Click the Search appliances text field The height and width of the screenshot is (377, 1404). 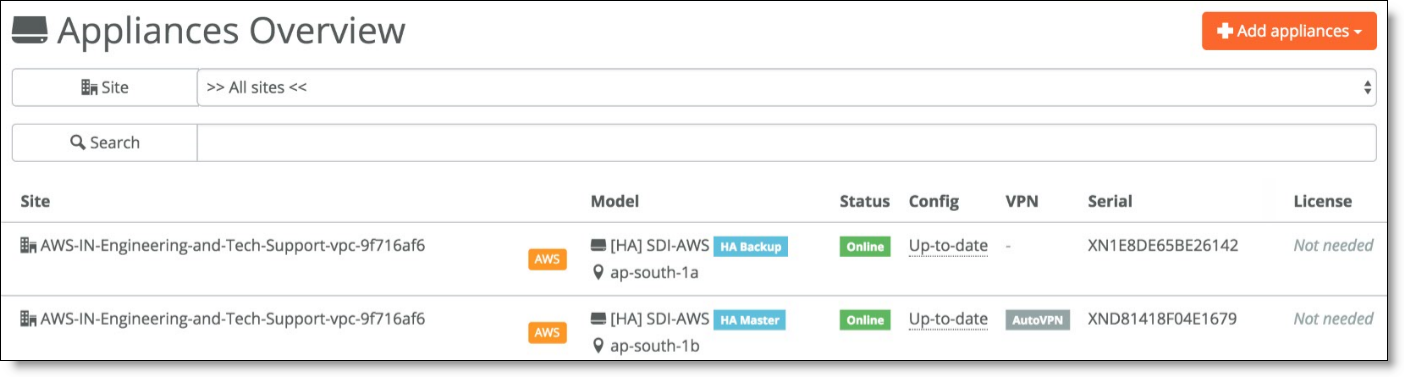point(786,142)
